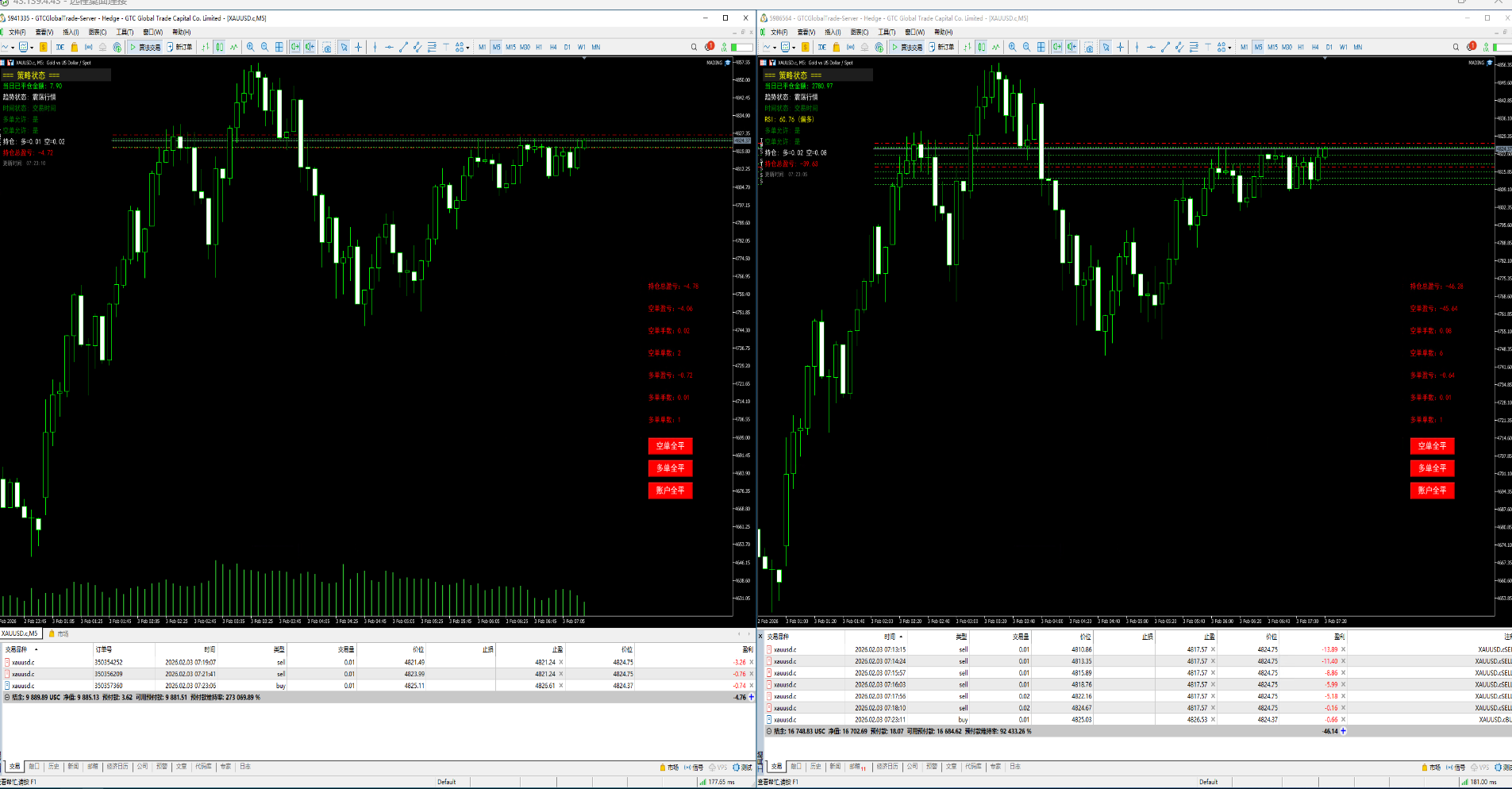Pick the trendline tool in left window
Viewport: 1512px width, 789px height.
click(x=403, y=47)
